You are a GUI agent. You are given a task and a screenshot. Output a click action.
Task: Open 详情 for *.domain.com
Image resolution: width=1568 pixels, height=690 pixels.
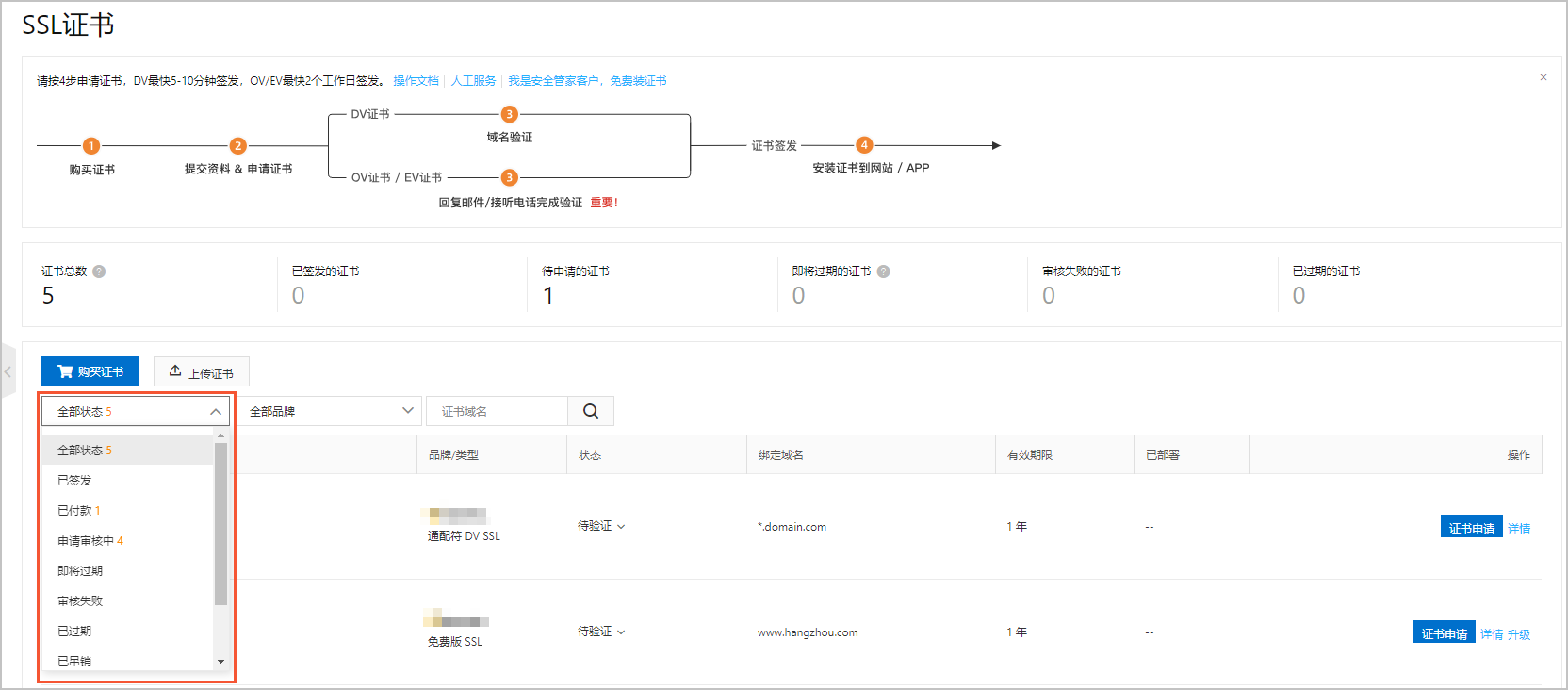pos(1519,529)
